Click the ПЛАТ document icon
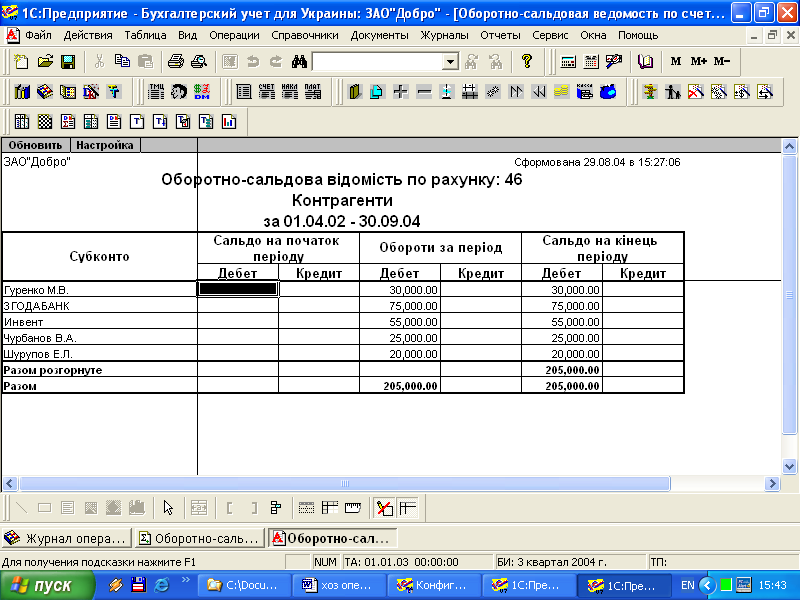This screenshot has height=600, width=800. point(312,92)
